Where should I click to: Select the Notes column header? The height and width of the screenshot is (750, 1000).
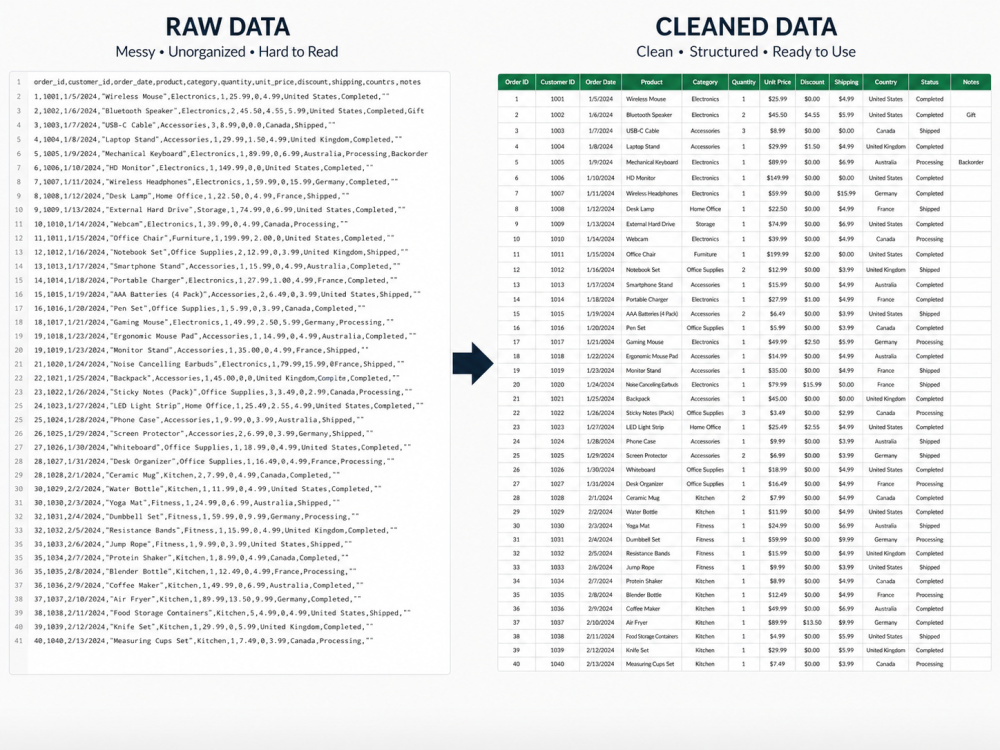click(971, 82)
